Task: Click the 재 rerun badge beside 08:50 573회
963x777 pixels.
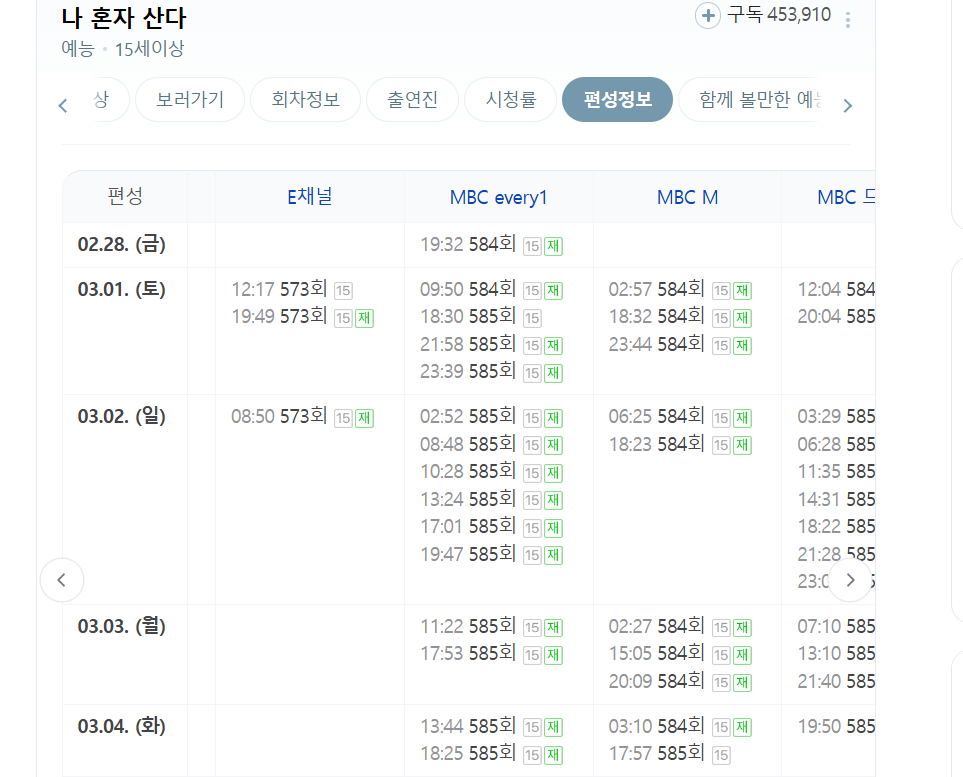Action: [364, 418]
